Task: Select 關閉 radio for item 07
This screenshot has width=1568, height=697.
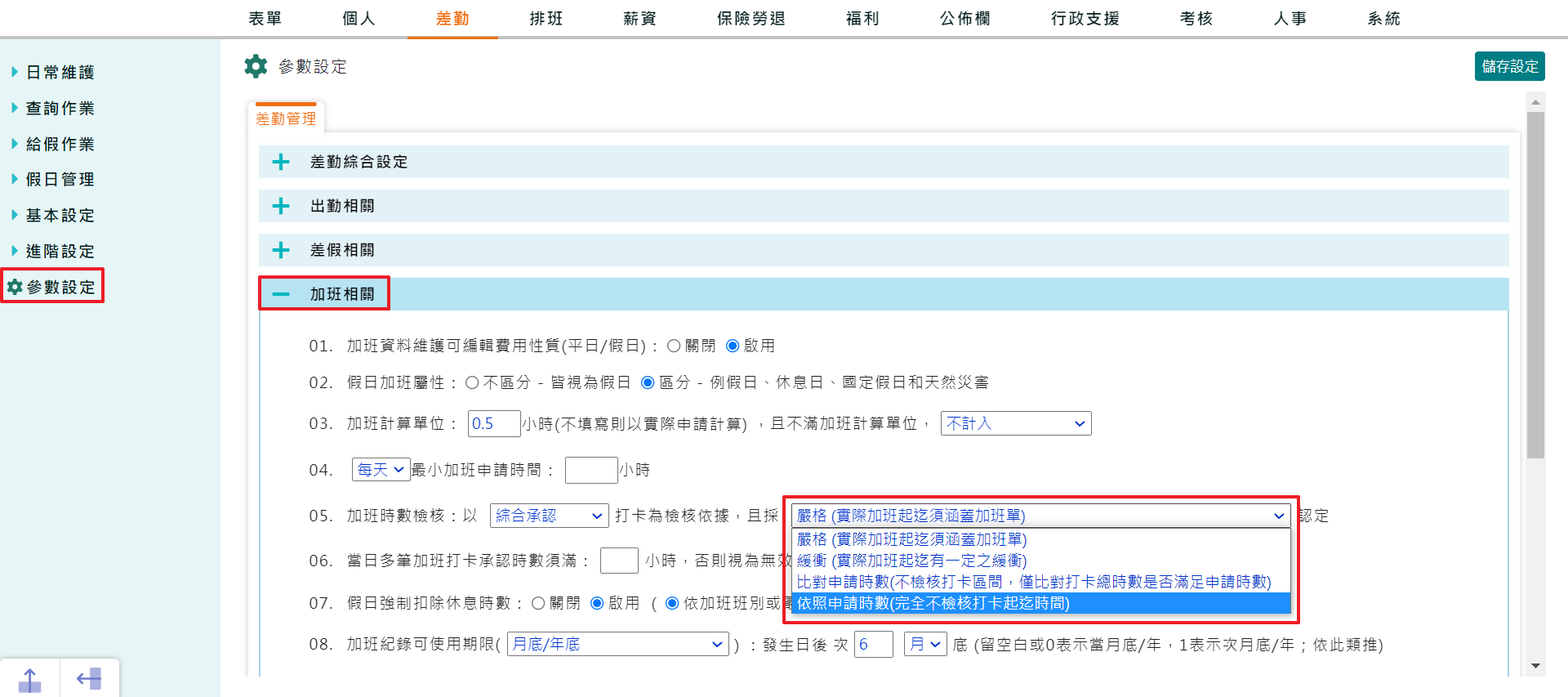Action: coord(538,603)
